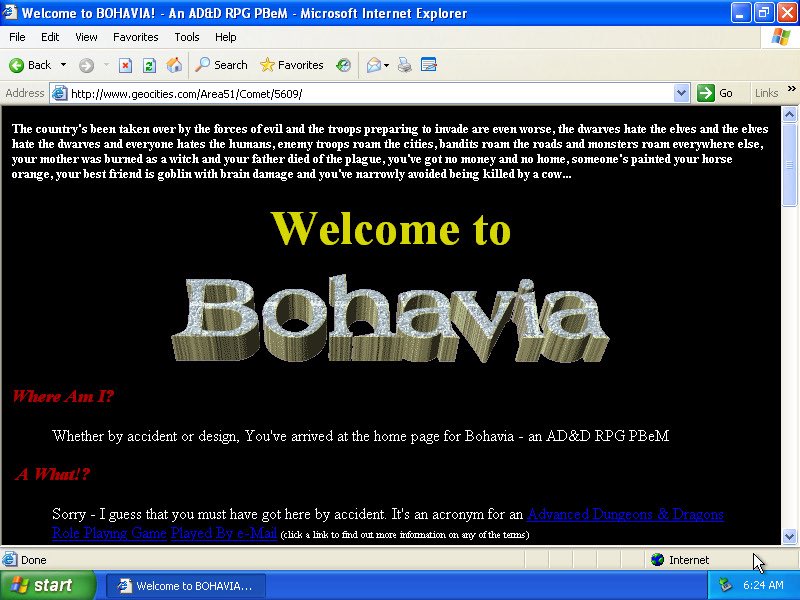Expand the Links bar chevron

coord(793,92)
